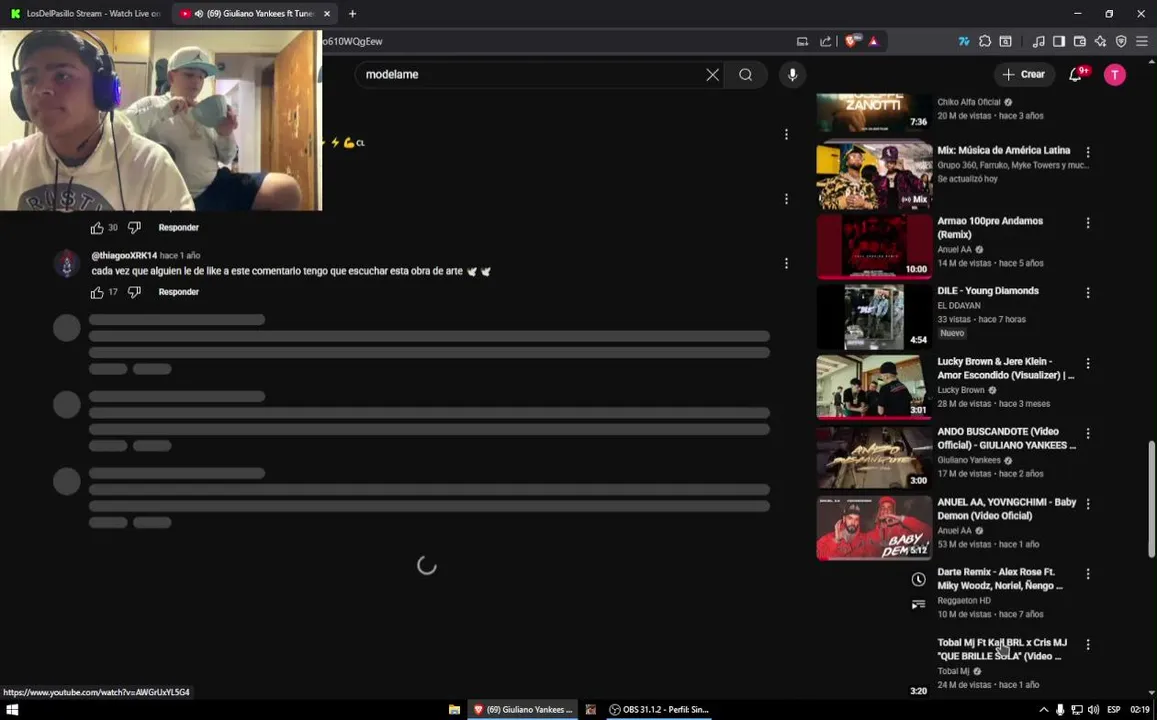Open the Brave Wallet icon
This screenshot has height=720, width=1157.
[x=1080, y=41]
